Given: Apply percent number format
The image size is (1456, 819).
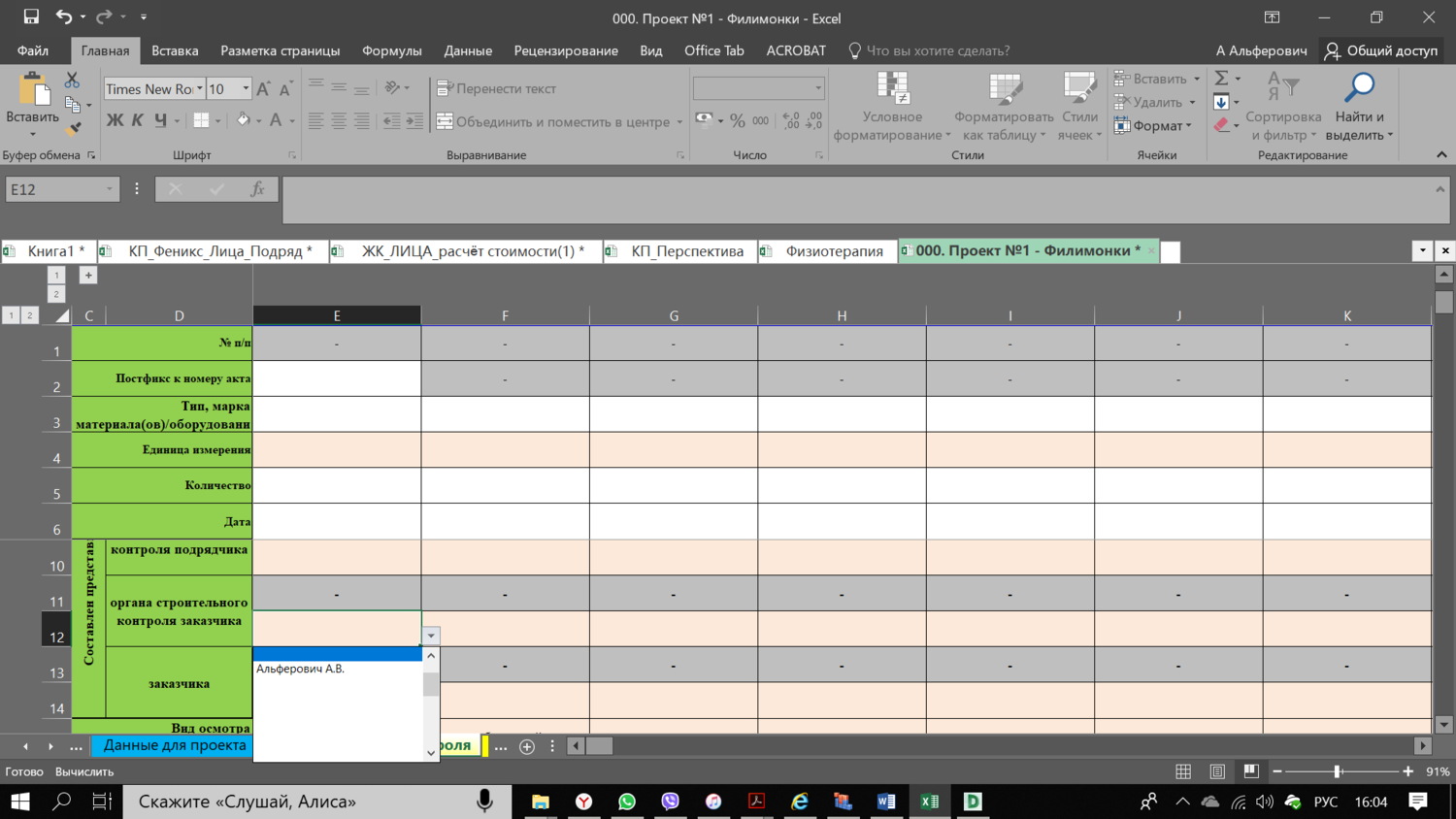Looking at the screenshot, I should tap(738, 121).
